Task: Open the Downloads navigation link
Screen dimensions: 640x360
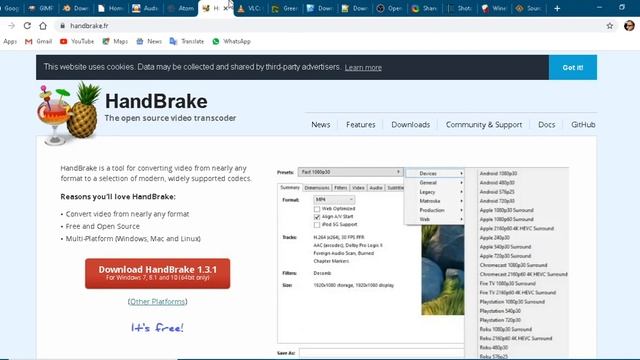Action: click(411, 124)
